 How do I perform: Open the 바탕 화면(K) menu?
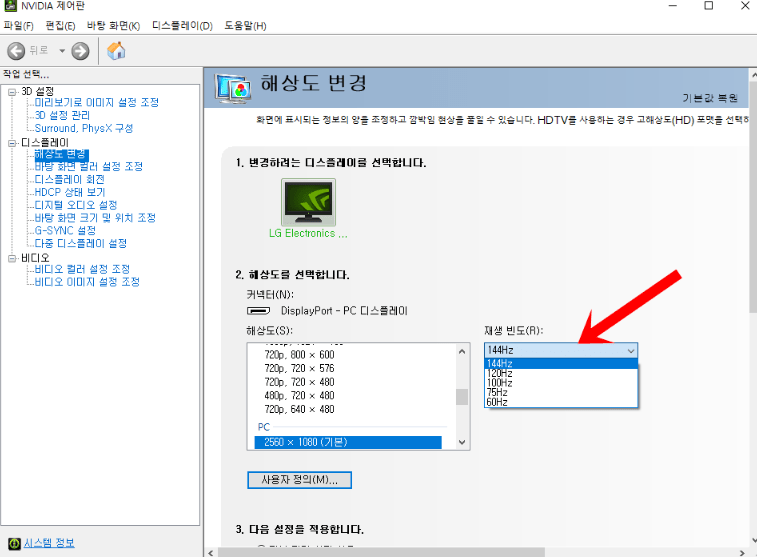113,26
